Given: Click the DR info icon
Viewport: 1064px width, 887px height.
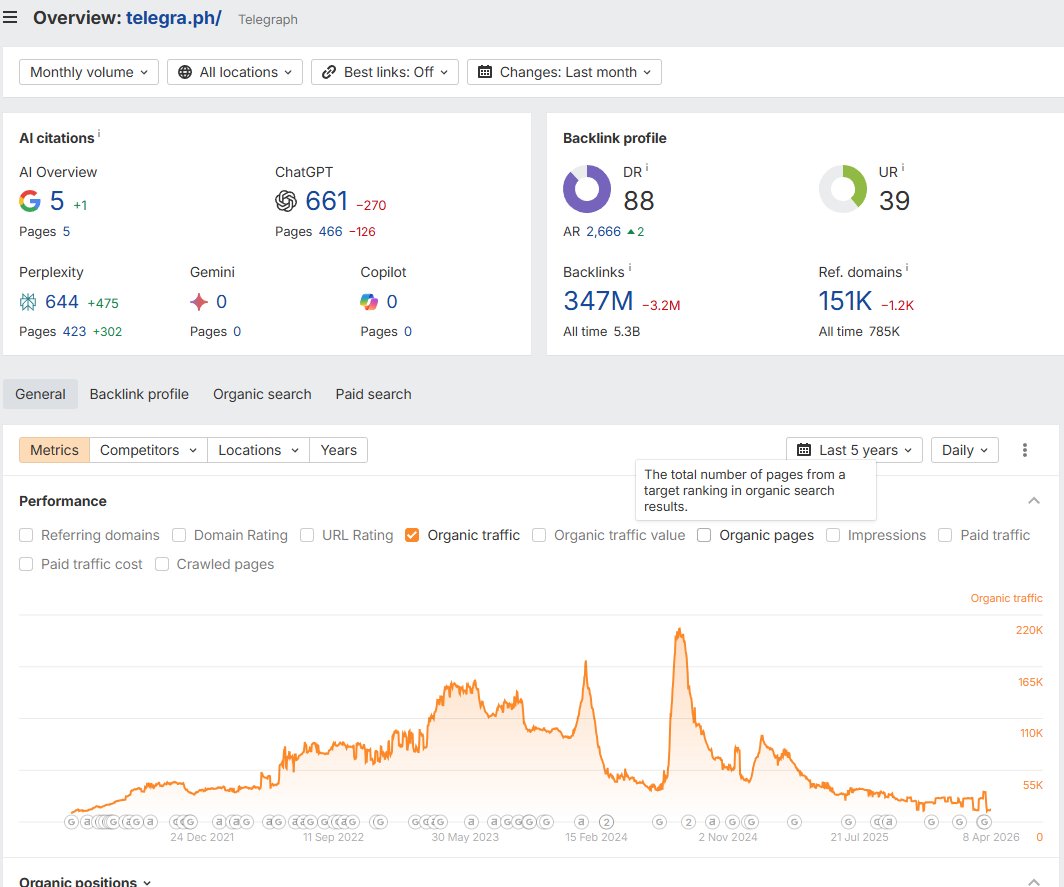Looking at the screenshot, I should coord(647,168).
